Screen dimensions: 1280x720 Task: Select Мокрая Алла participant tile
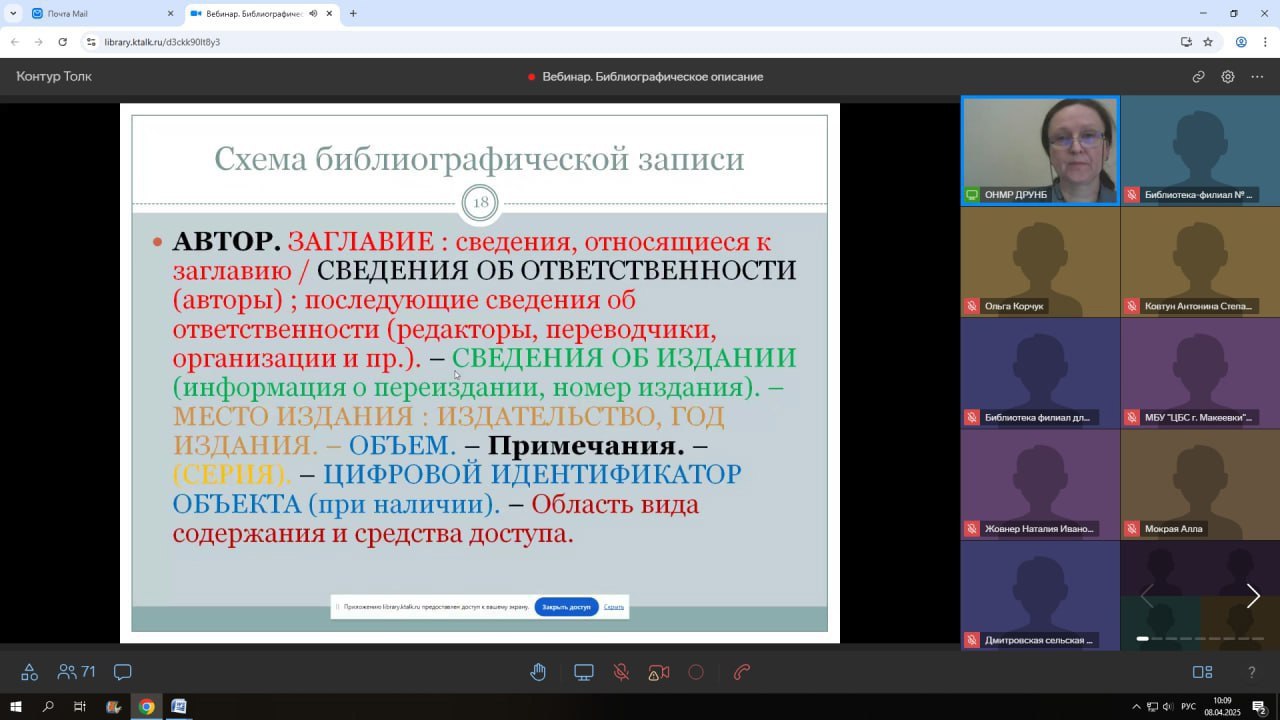(1200, 484)
